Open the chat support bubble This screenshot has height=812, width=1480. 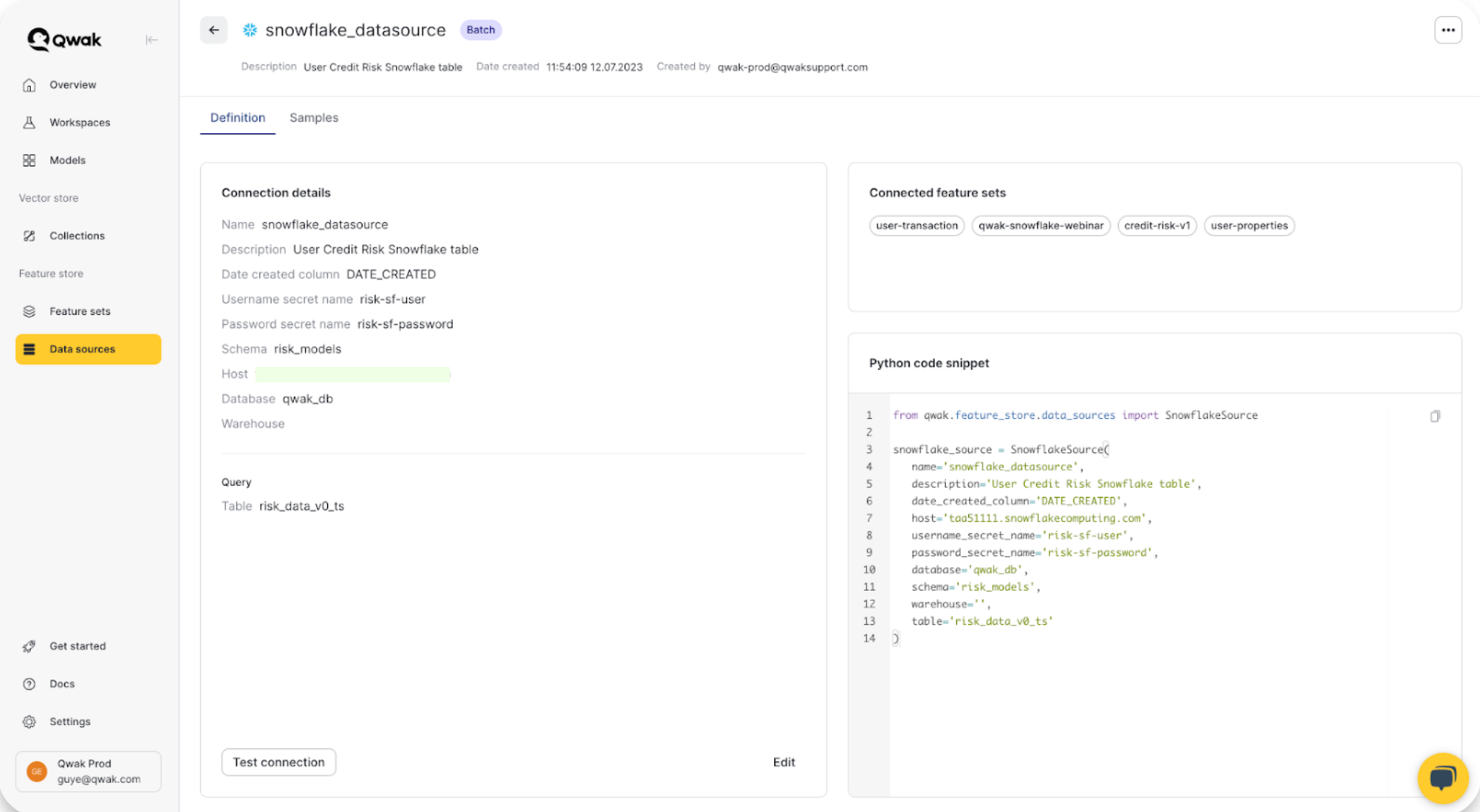pyautogui.click(x=1443, y=778)
